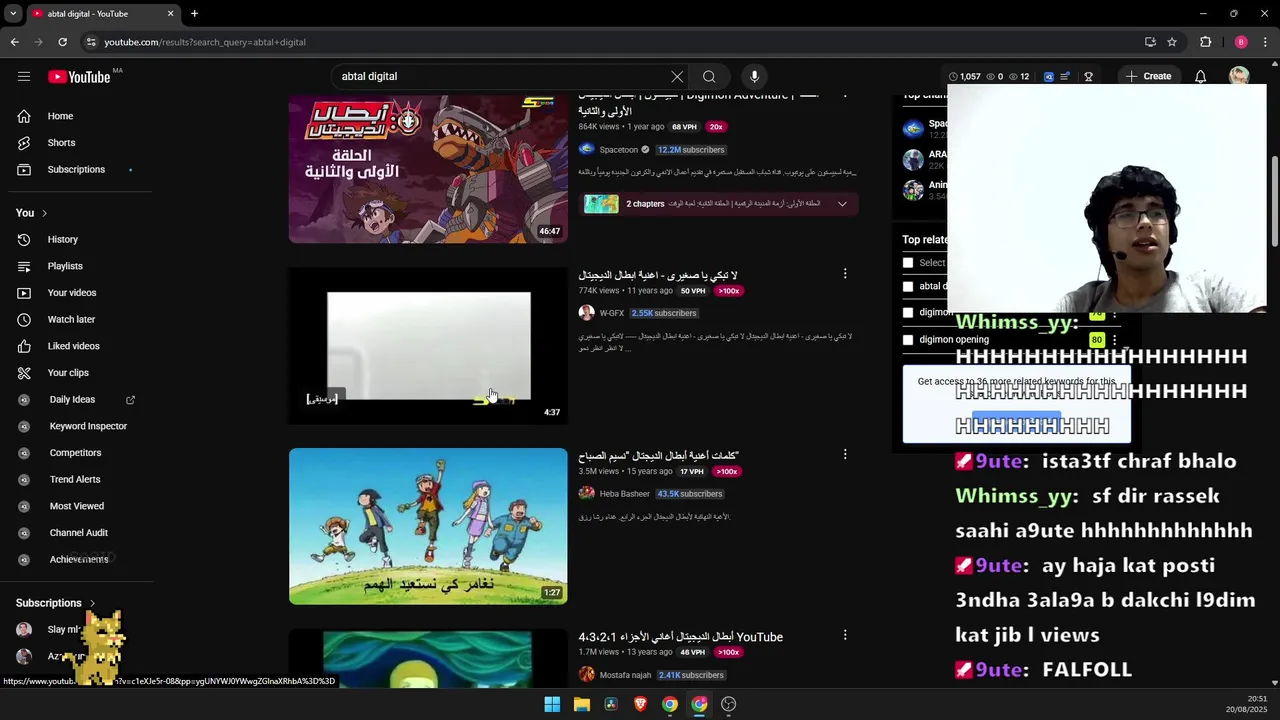Open options for the Heba Basheer video

coord(845,454)
